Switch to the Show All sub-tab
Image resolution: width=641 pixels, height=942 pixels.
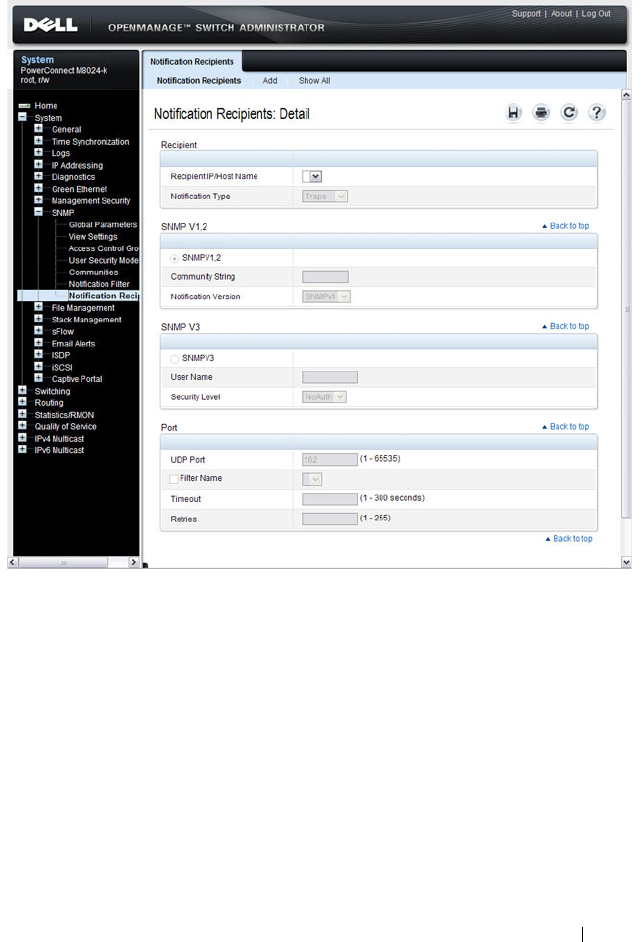(314, 81)
